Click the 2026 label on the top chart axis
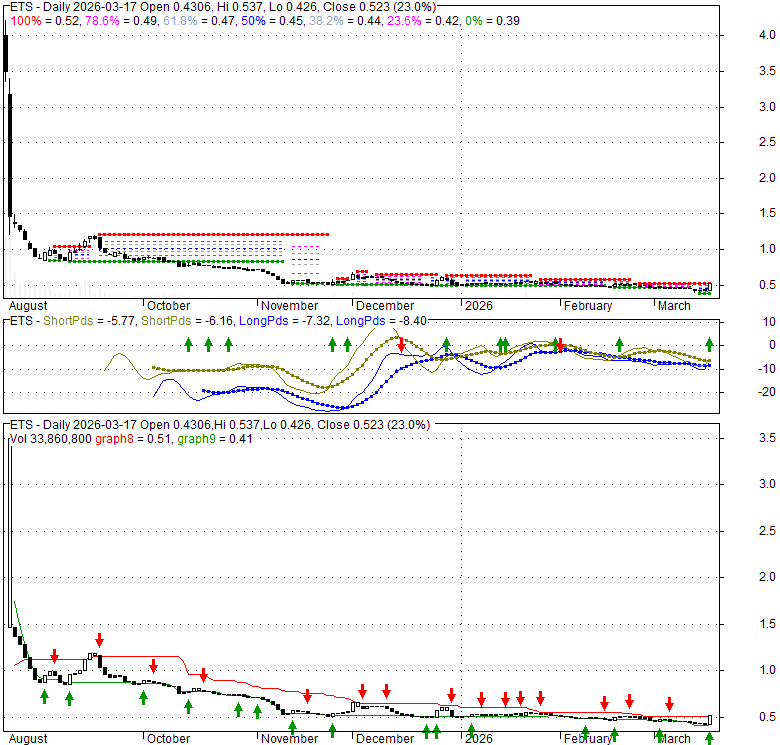This screenshot has height=745, width=780. (478, 306)
